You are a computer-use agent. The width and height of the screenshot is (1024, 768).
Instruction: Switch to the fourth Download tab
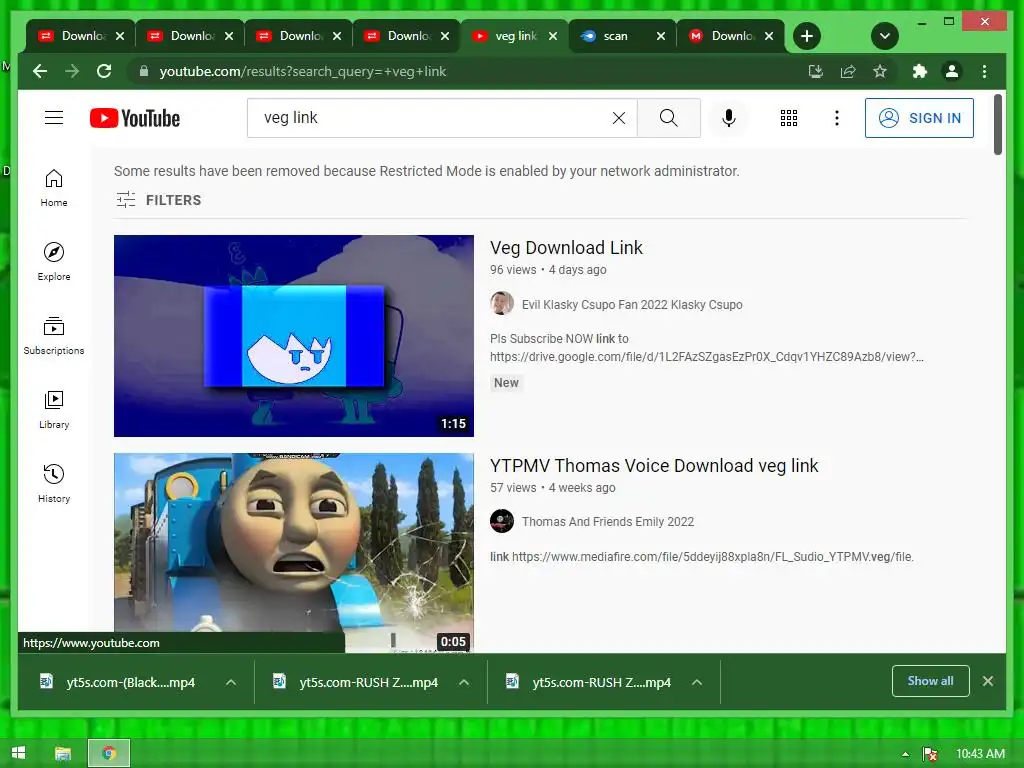pyautogui.click(x=408, y=36)
